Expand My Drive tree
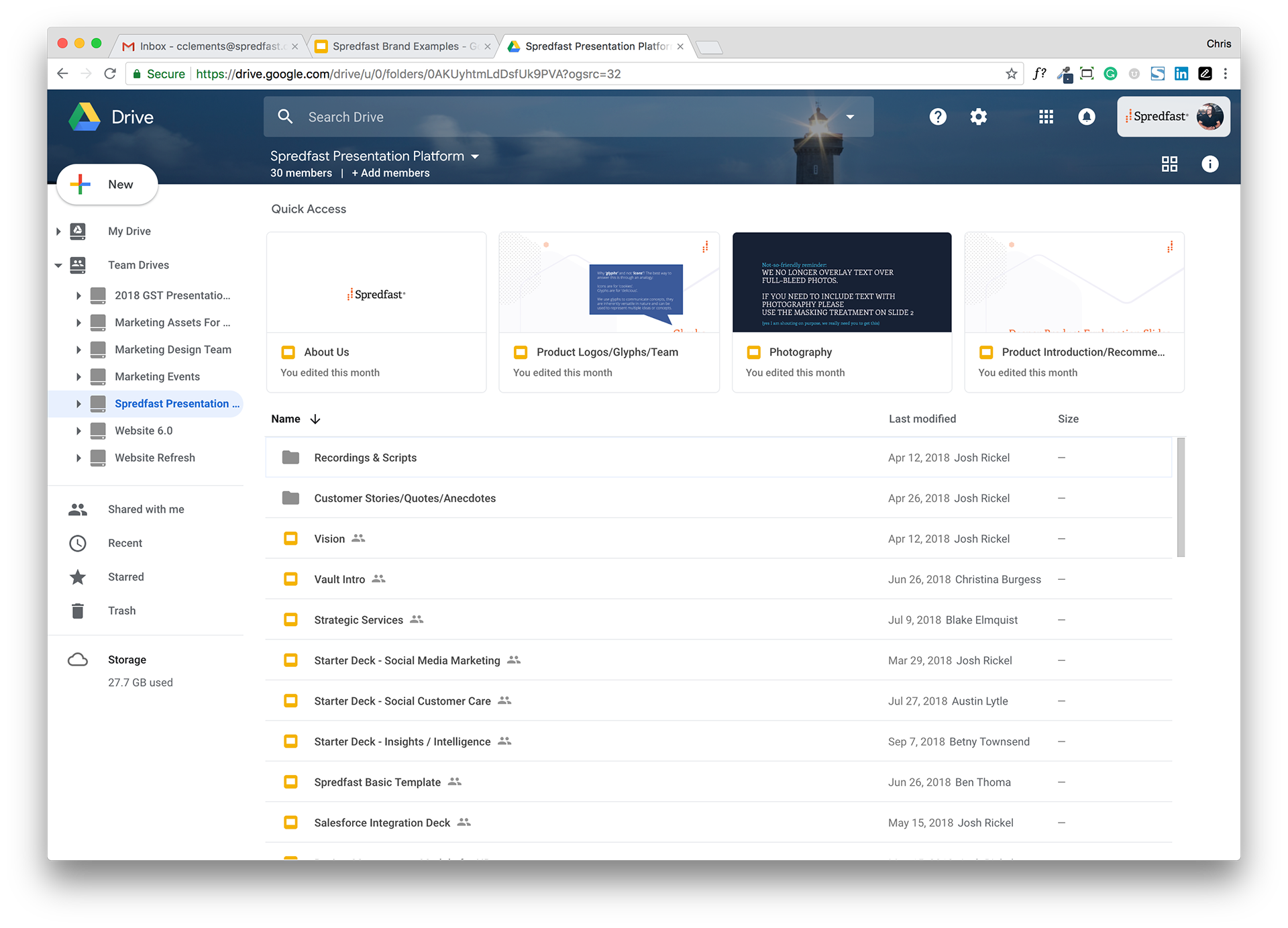Screen dimensions: 1288x928 click(58, 231)
